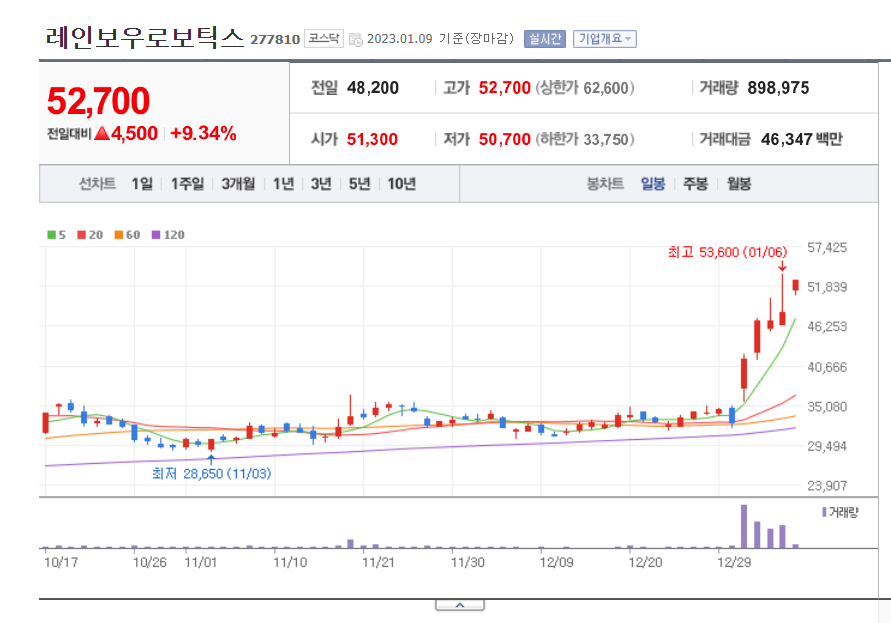
Task: Click the 11/21 date label on the axis
Action: click(x=378, y=562)
